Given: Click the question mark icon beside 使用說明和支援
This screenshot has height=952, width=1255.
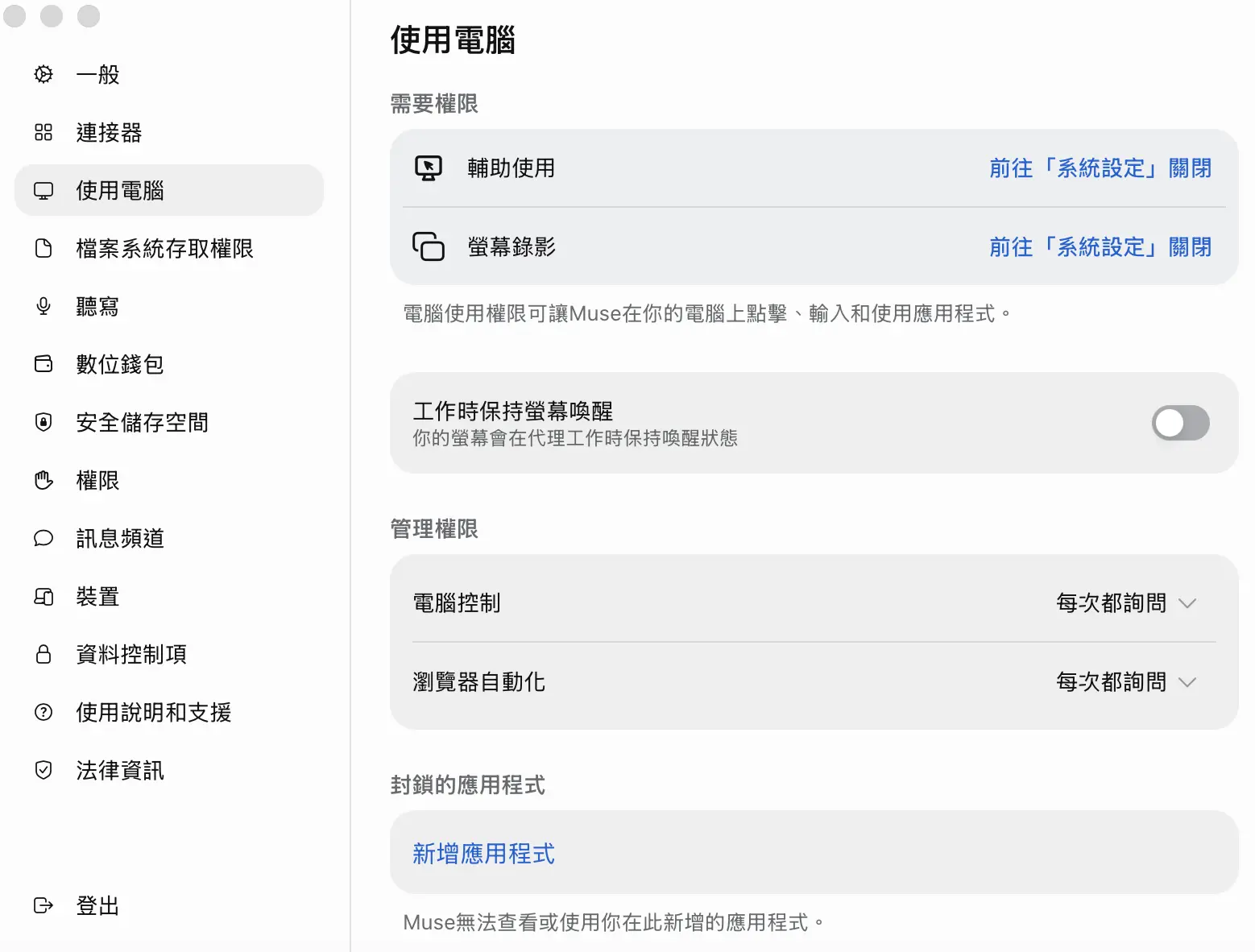Looking at the screenshot, I should (x=43, y=713).
